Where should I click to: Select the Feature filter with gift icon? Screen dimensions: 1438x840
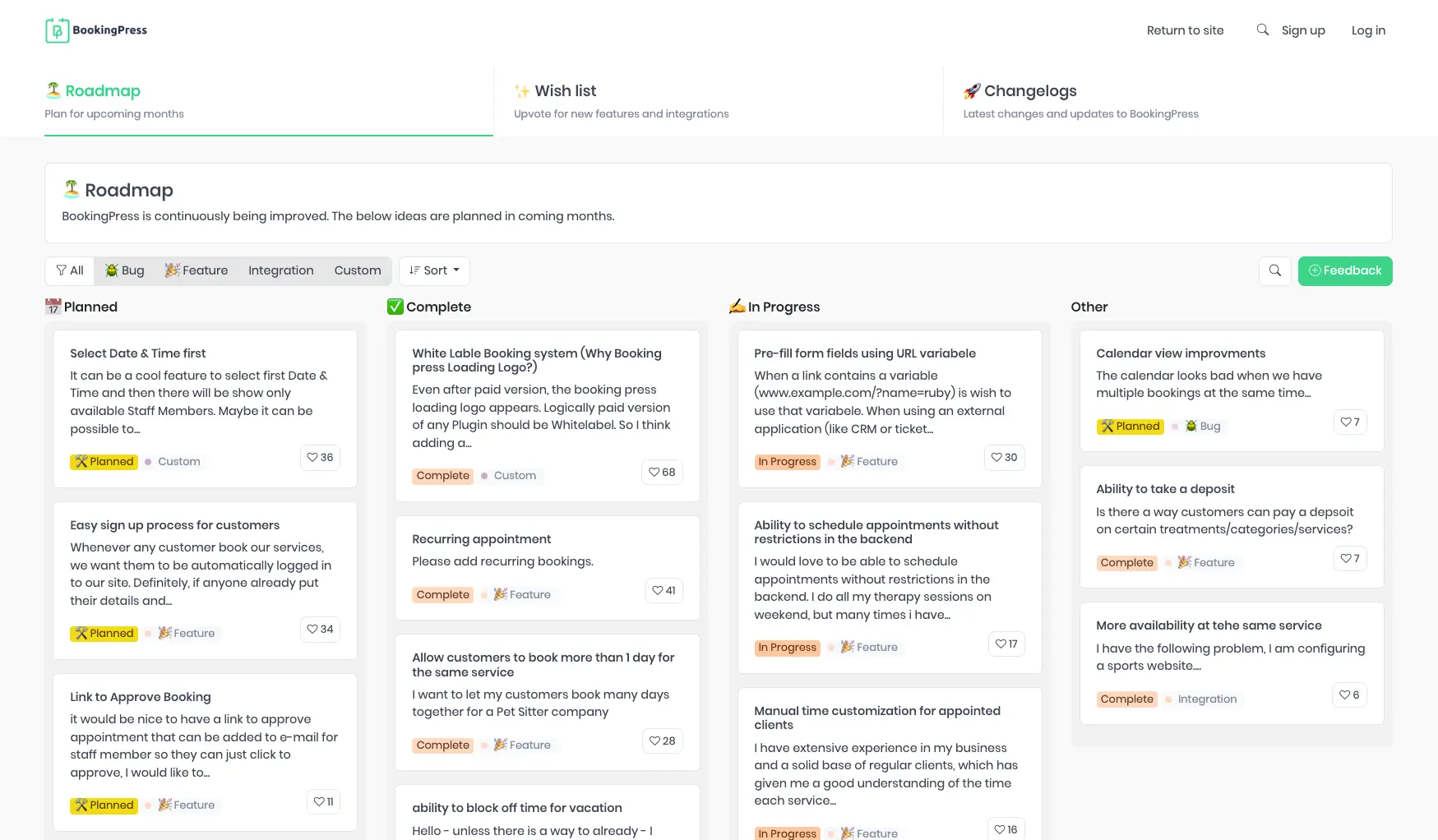[x=197, y=270]
